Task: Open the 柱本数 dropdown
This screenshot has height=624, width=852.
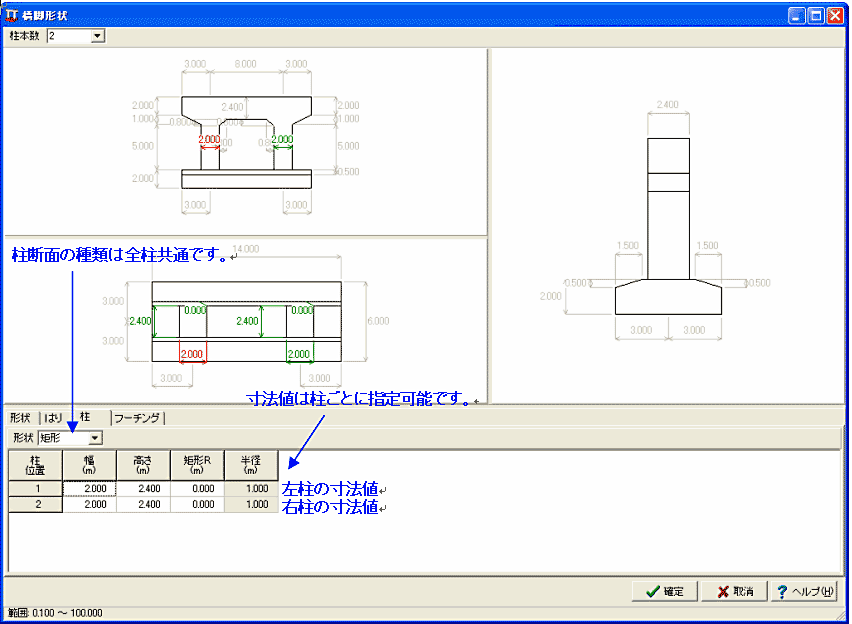Action: [x=97, y=36]
